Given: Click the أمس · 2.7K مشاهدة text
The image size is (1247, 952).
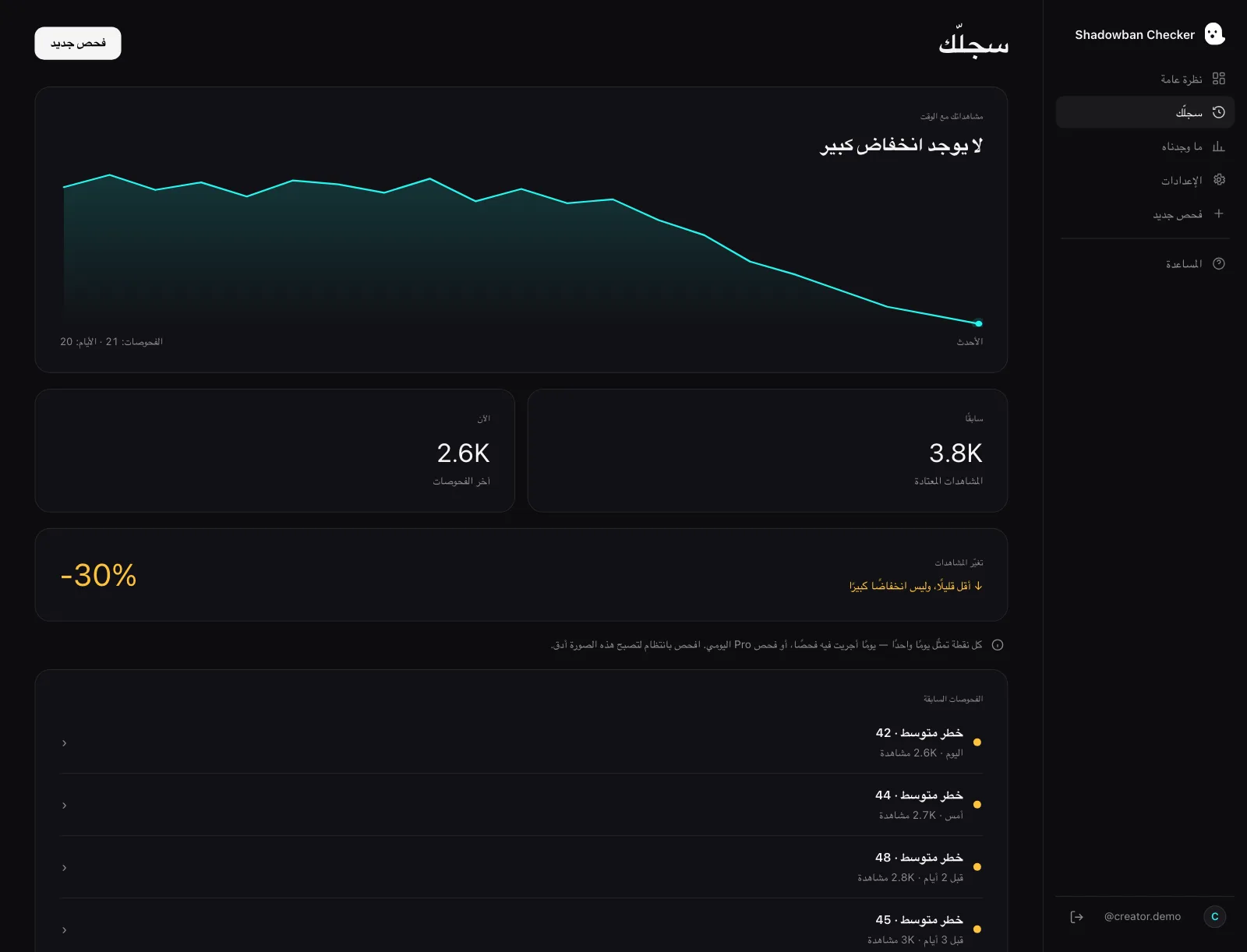Looking at the screenshot, I should click(921, 816).
